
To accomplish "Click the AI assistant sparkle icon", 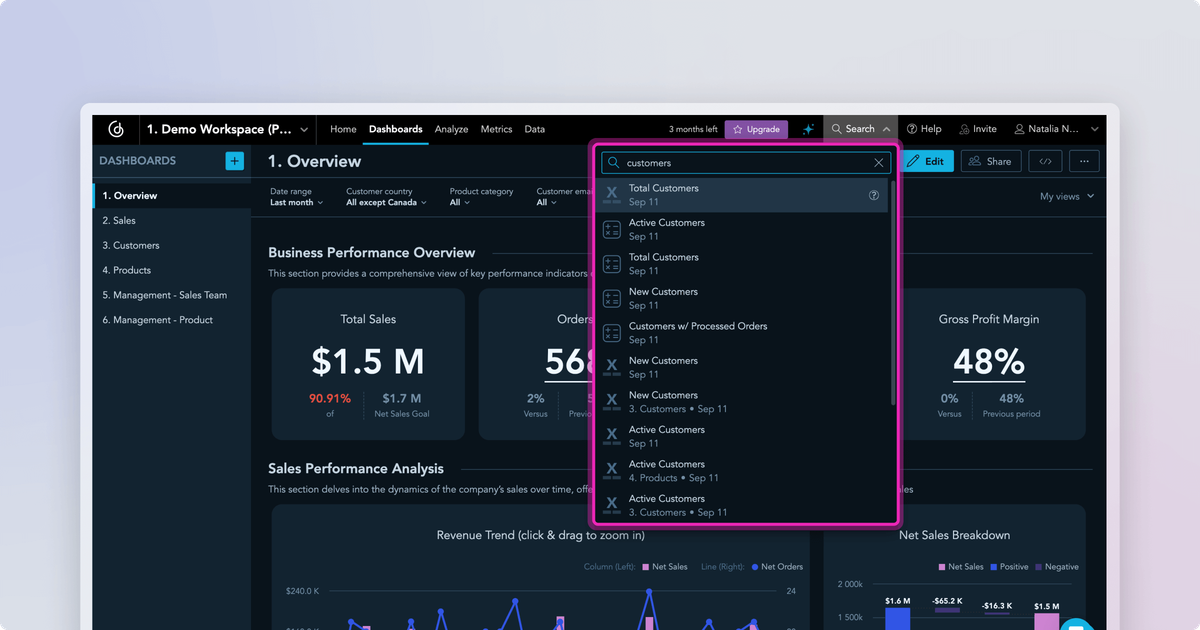I will point(808,129).
